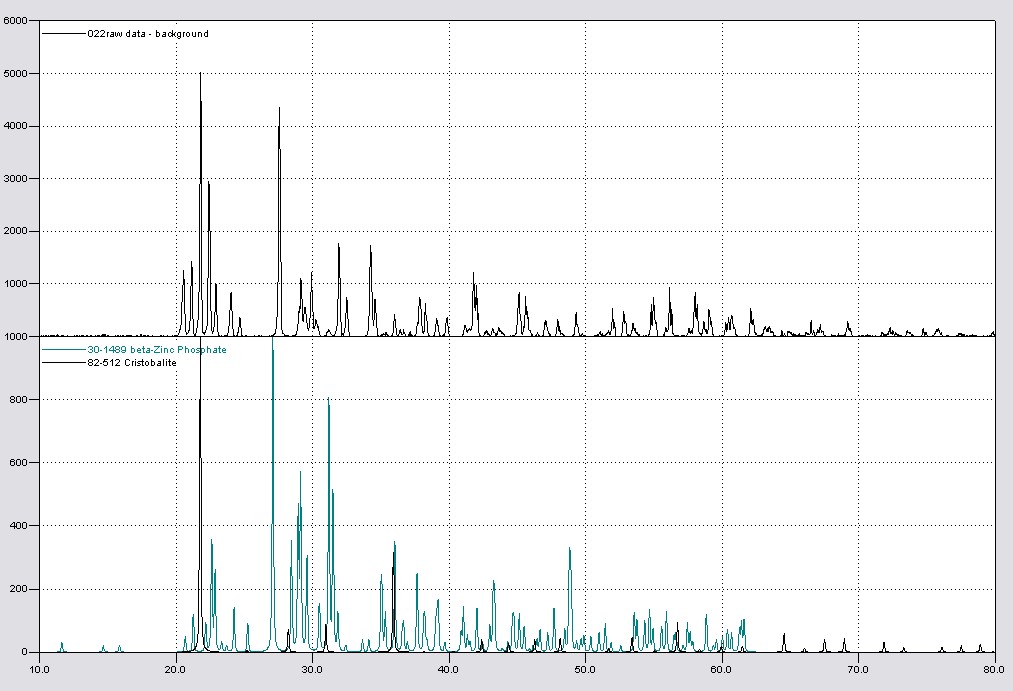
Task: Click the 80.0 x-axis label
Action: tap(994, 670)
